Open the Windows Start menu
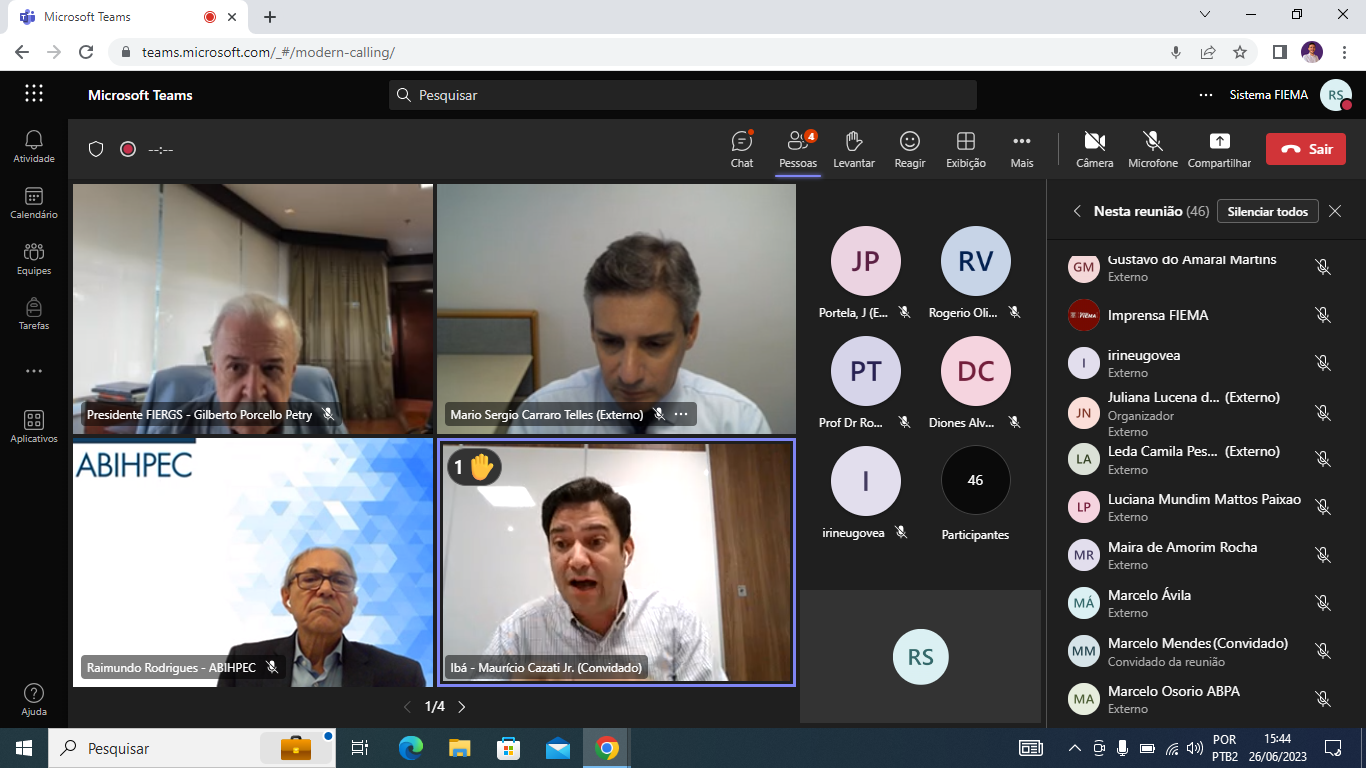Viewport: 1366px width, 768px height. click(23, 748)
